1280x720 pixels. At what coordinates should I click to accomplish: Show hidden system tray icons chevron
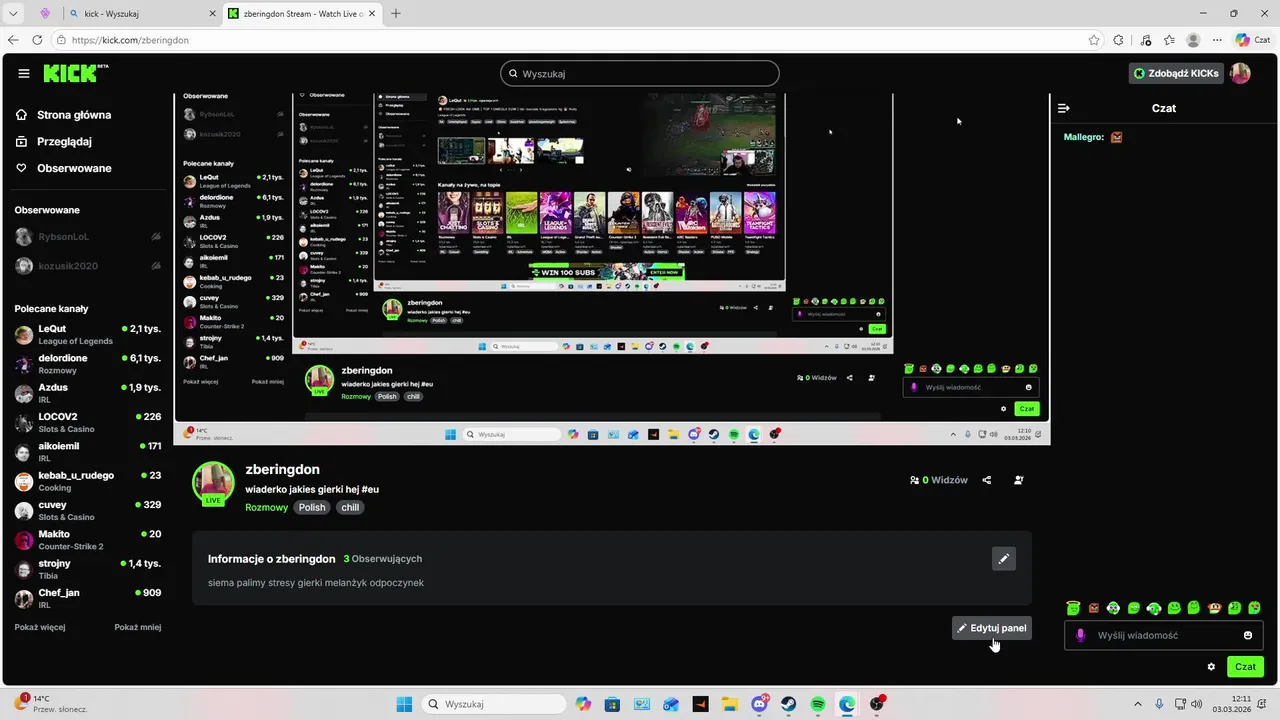pos(1137,704)
